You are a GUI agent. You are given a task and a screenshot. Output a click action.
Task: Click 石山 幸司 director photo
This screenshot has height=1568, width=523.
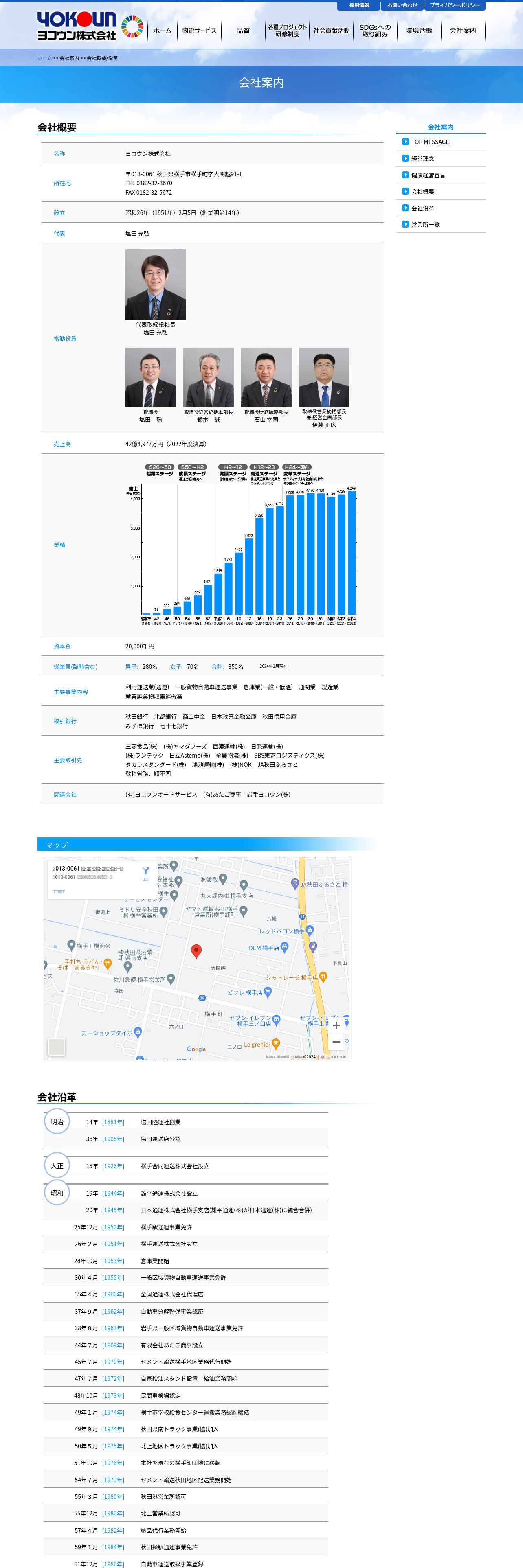click(266, 377)
